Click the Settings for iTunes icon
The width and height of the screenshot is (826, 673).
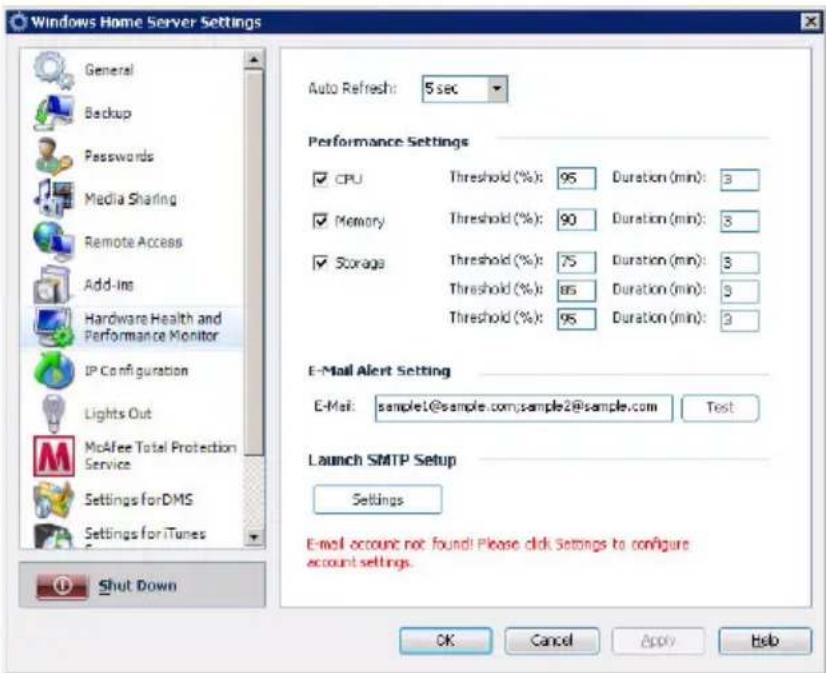pos(53,536)
